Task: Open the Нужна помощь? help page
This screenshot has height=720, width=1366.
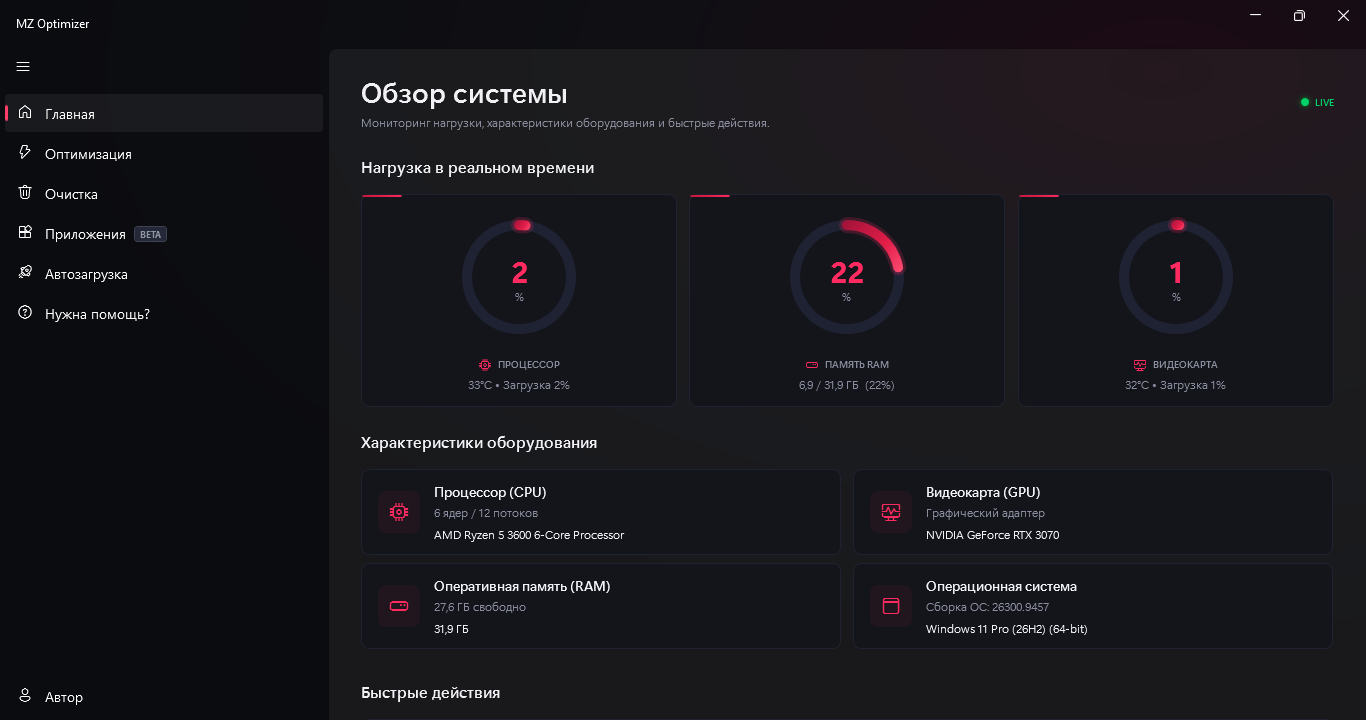Action: [164, 313]
